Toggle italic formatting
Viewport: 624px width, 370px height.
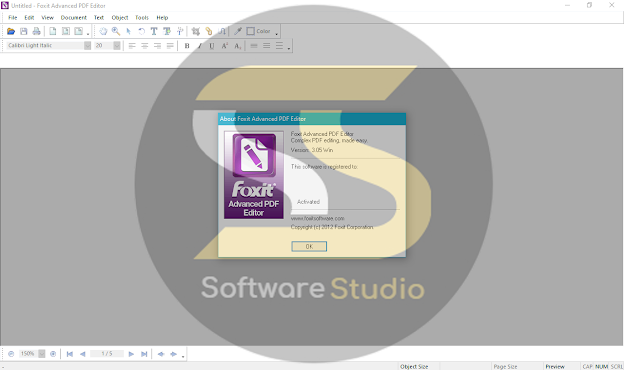point(199,46)
